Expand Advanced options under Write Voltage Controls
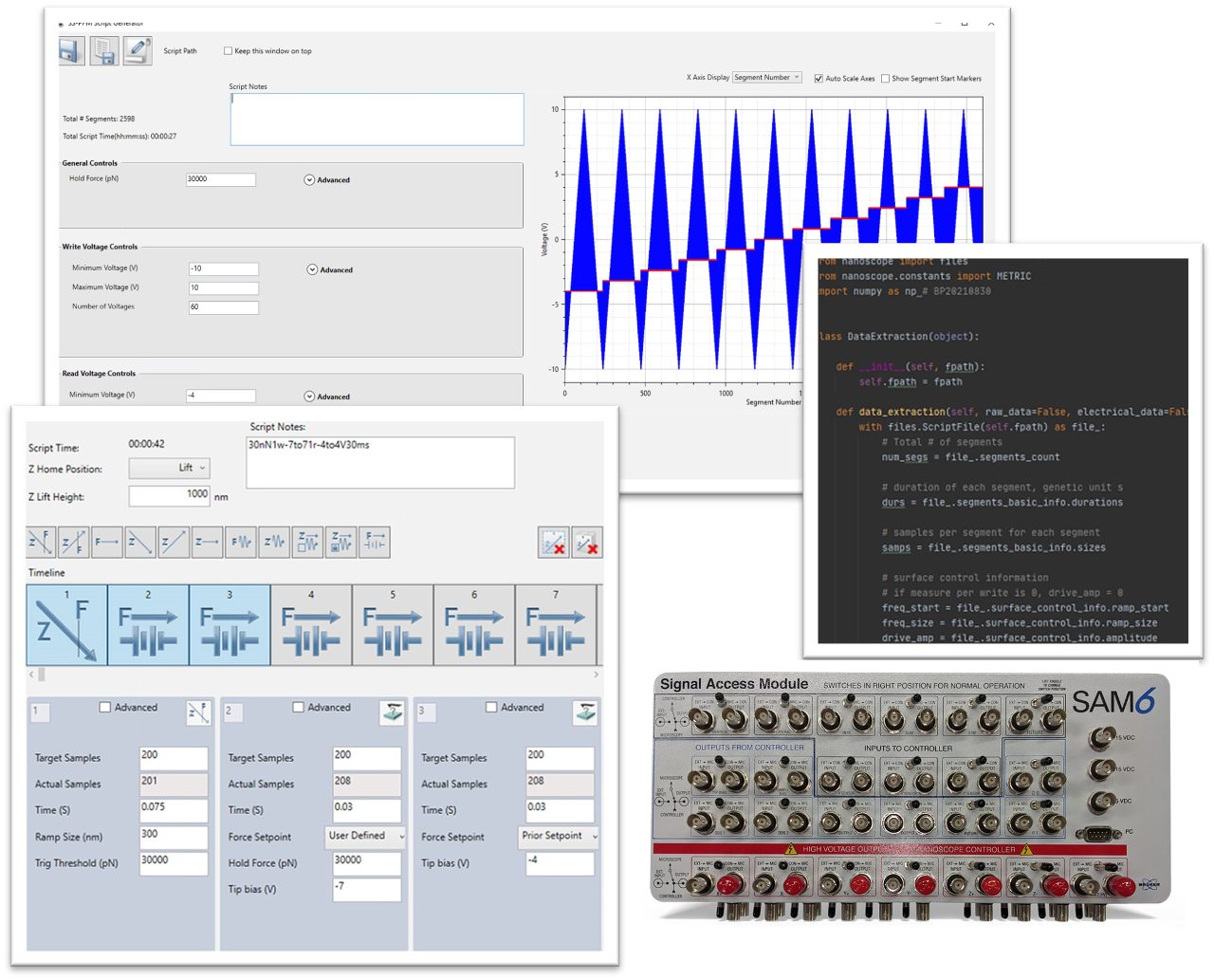This screenshot has width=1214, height=980. pyautogui.click(x=311, y=269)
